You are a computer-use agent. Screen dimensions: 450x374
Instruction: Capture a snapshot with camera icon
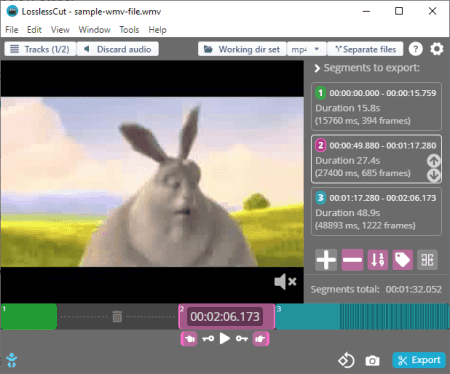pyautogui.click(x=372, y=361)
